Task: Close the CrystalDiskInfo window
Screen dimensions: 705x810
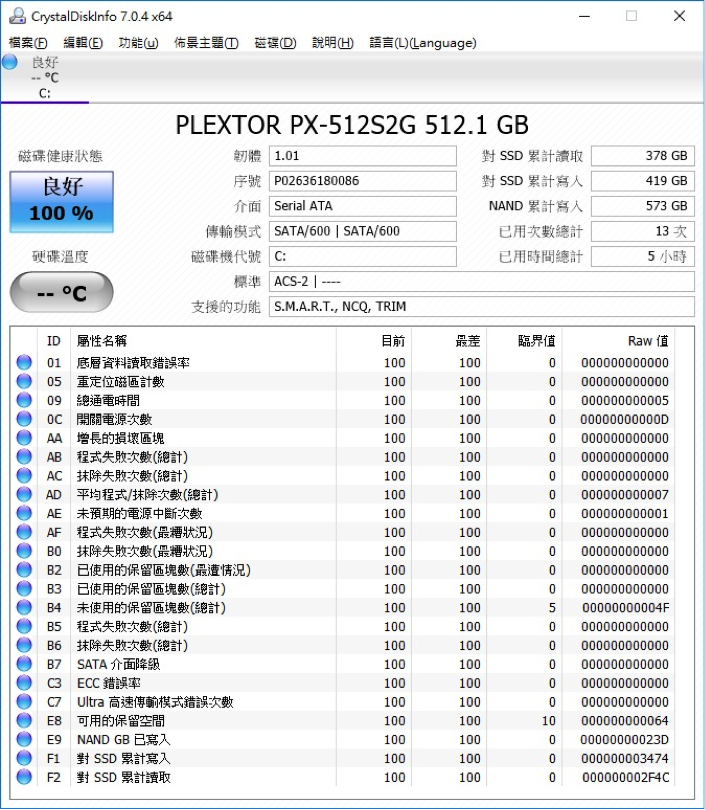Action: pyautogui.click(x=680, y=16)
